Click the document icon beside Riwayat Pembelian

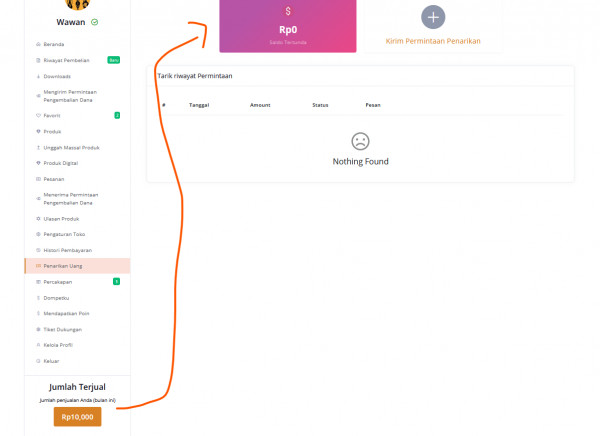(x=38, y=60)
